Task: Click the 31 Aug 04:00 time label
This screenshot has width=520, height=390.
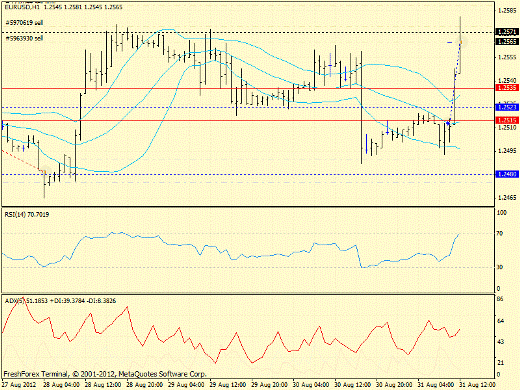Action: tap(436, 385)
